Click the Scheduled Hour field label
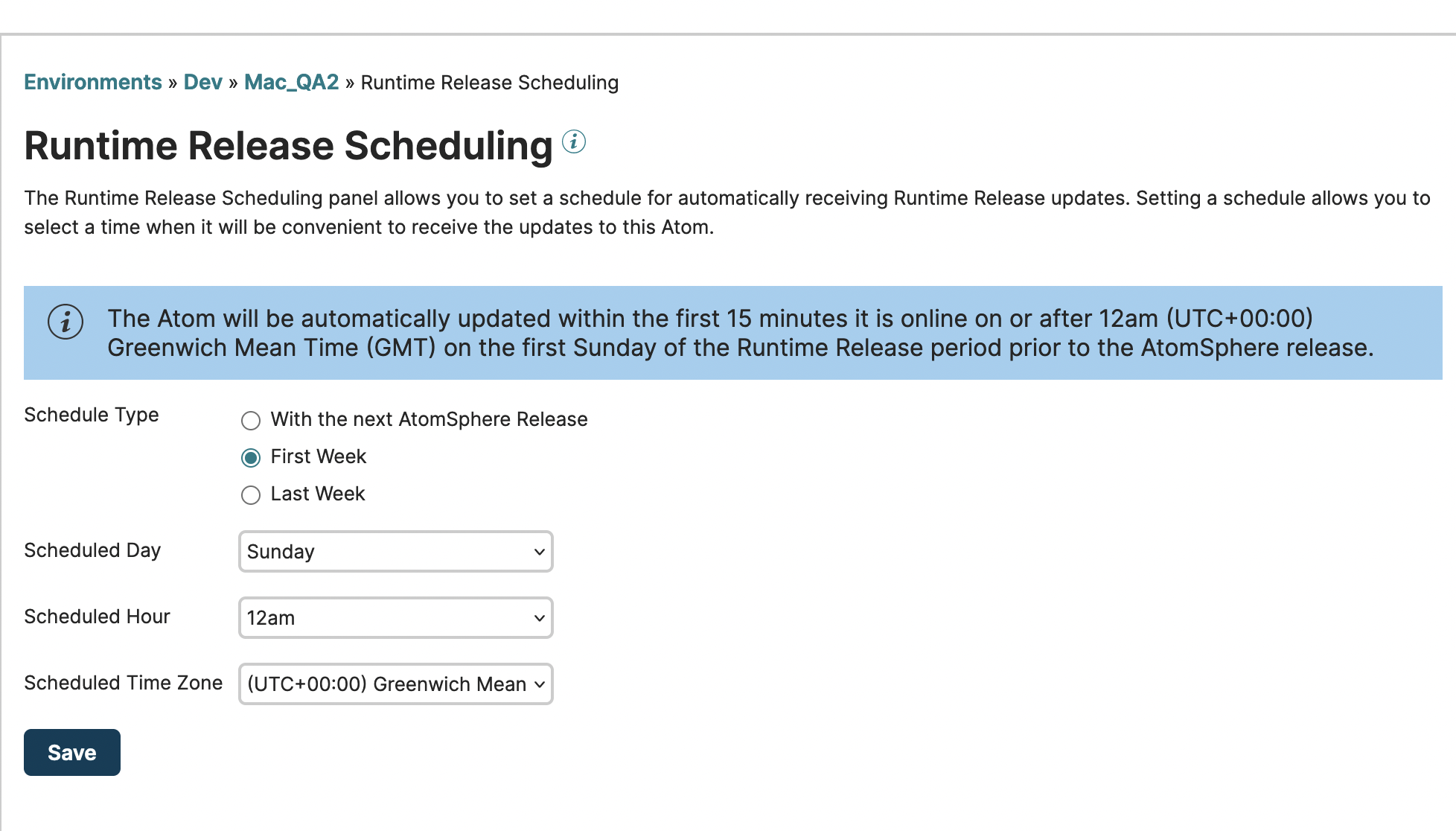This screenshot has width=1456, height=831. point(97,617)
